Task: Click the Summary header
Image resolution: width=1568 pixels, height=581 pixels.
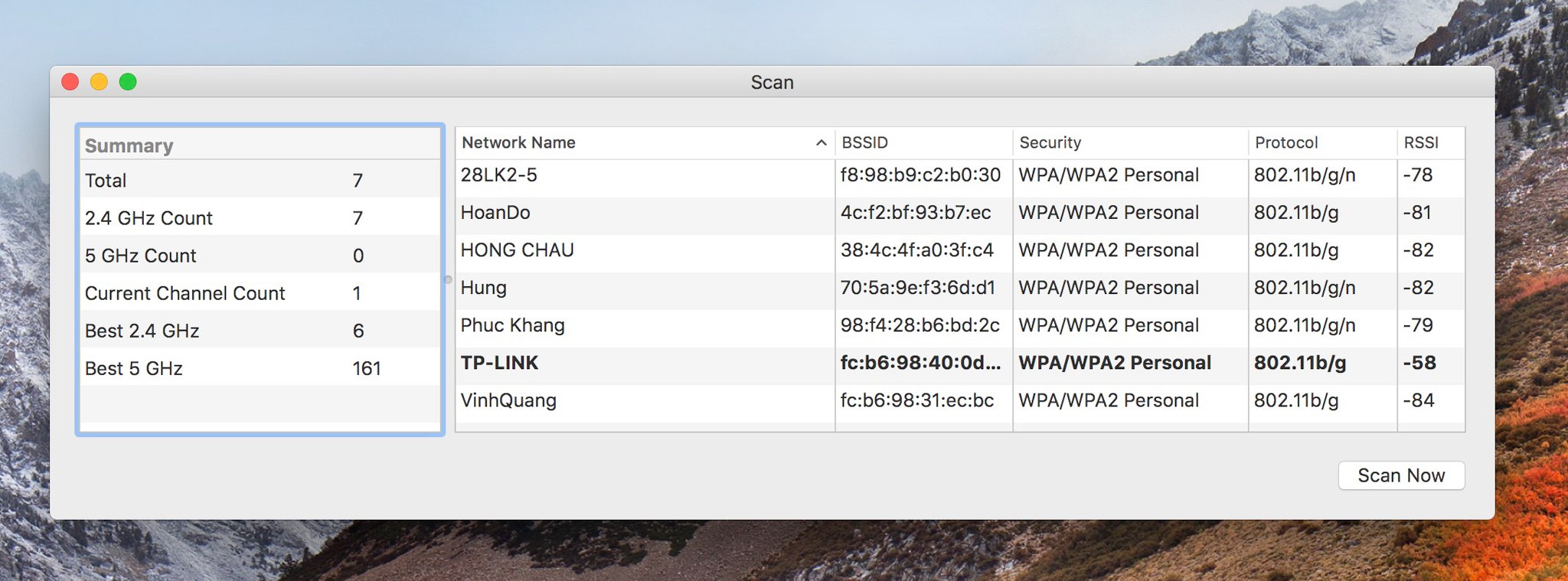Action: pos(129,145)
